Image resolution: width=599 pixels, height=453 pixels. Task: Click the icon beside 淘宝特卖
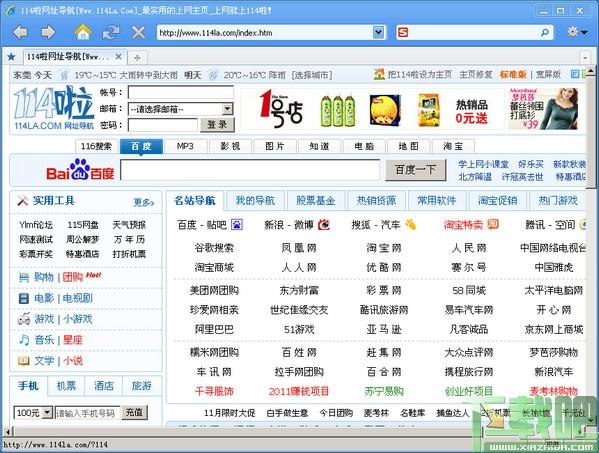493,224
